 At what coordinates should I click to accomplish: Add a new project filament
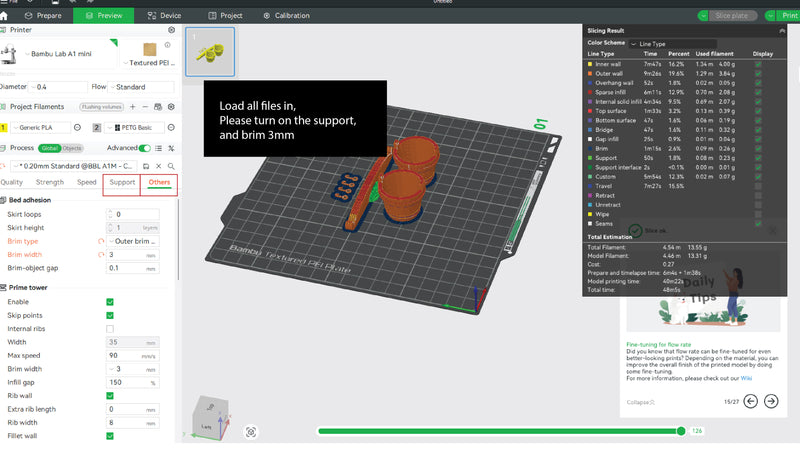coord(133,107)
